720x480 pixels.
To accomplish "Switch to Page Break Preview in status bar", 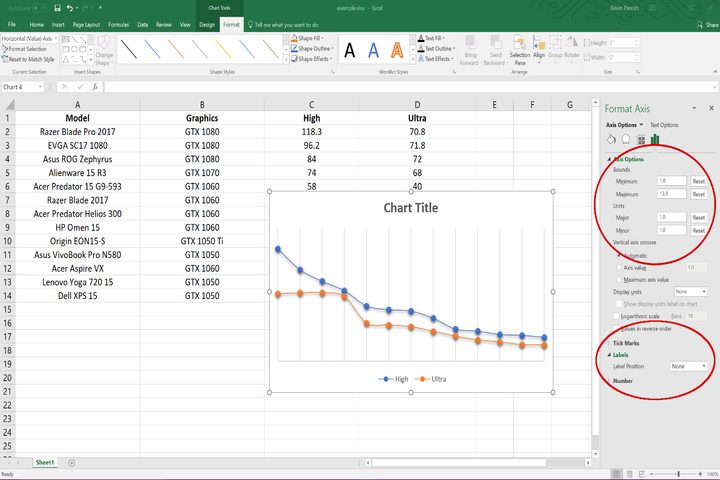I will (642, 474).
